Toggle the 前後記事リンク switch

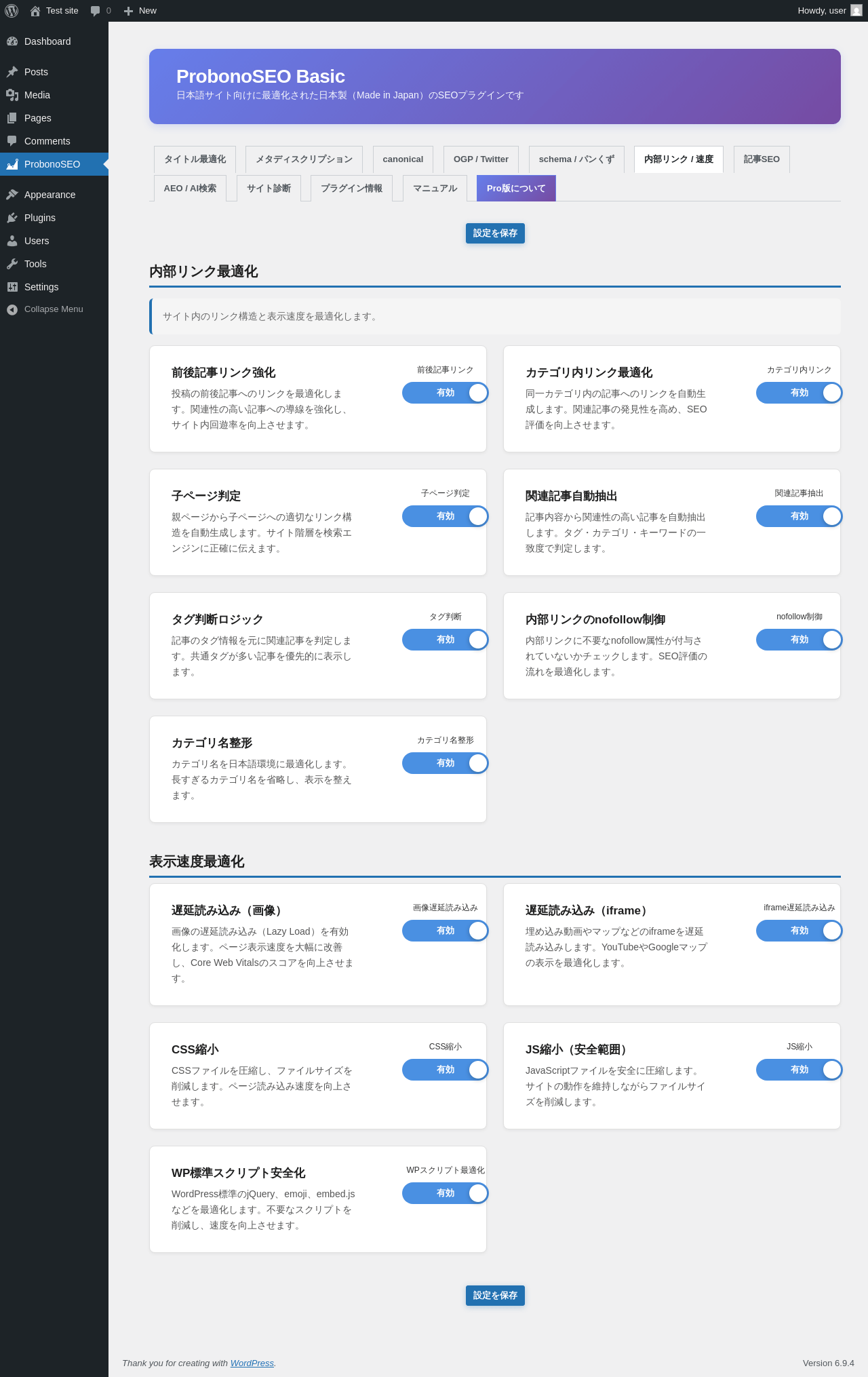point(446,393)
